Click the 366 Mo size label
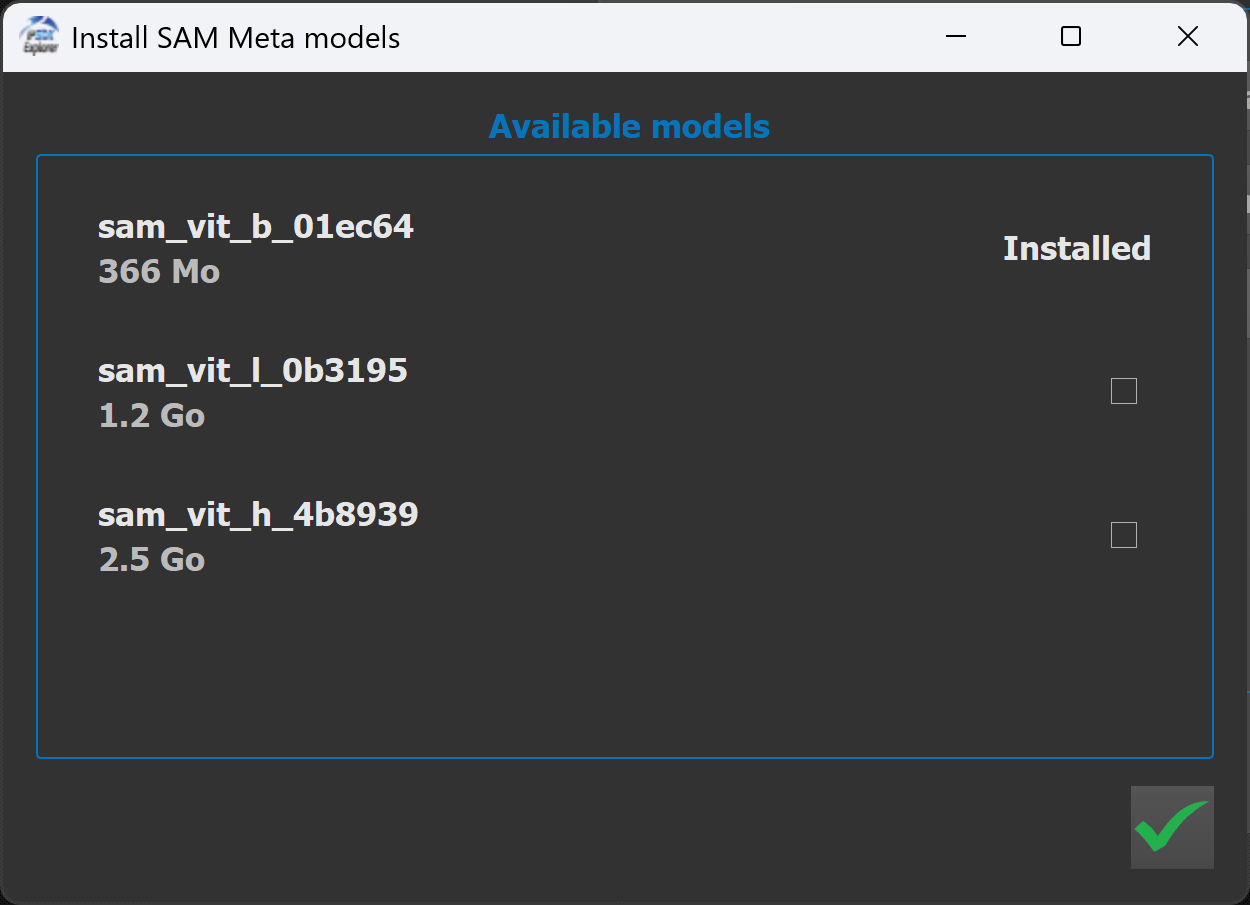The image size is (1250, 905). (x=159, y=272)
